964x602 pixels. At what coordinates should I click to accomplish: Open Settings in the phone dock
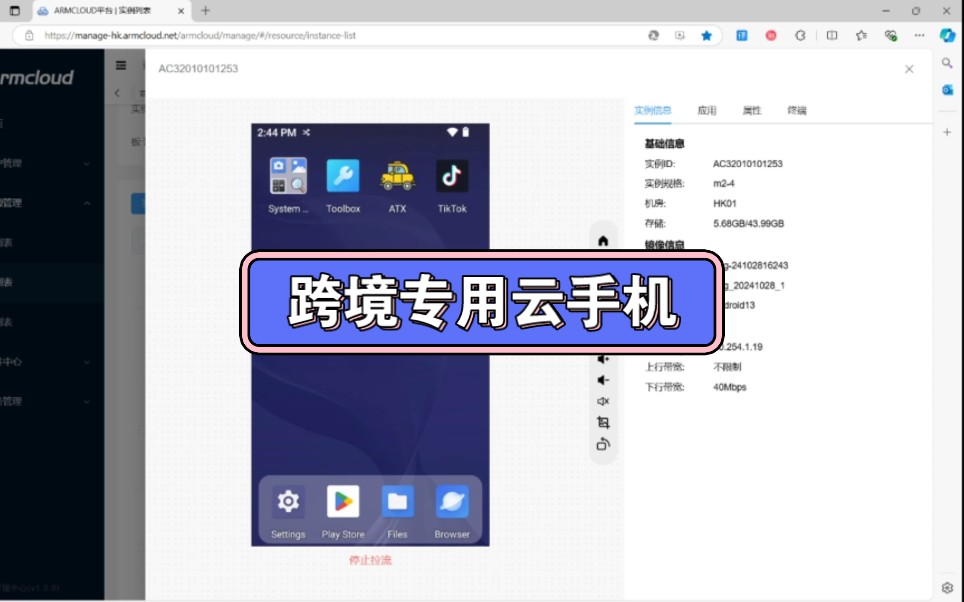tap(288, 502)
